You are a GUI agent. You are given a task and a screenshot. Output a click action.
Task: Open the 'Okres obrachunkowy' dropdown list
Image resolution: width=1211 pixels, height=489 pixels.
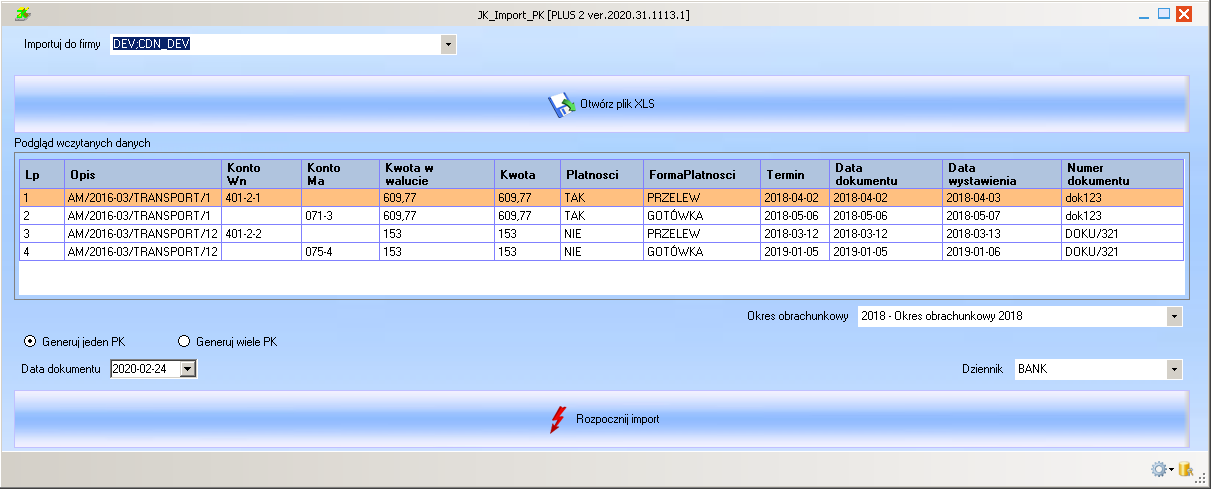click(x=1173, y=317)
